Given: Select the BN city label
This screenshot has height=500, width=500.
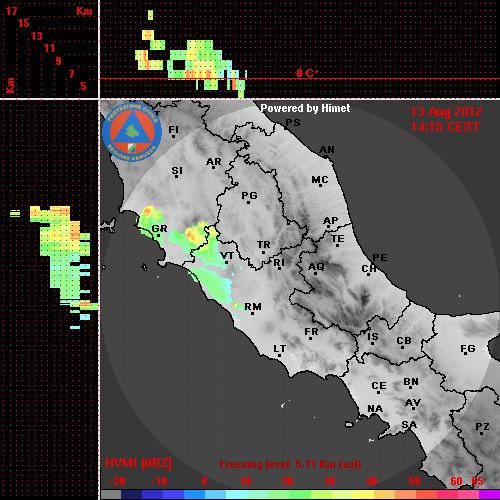Looking at the screenshot, I should 411,382.
